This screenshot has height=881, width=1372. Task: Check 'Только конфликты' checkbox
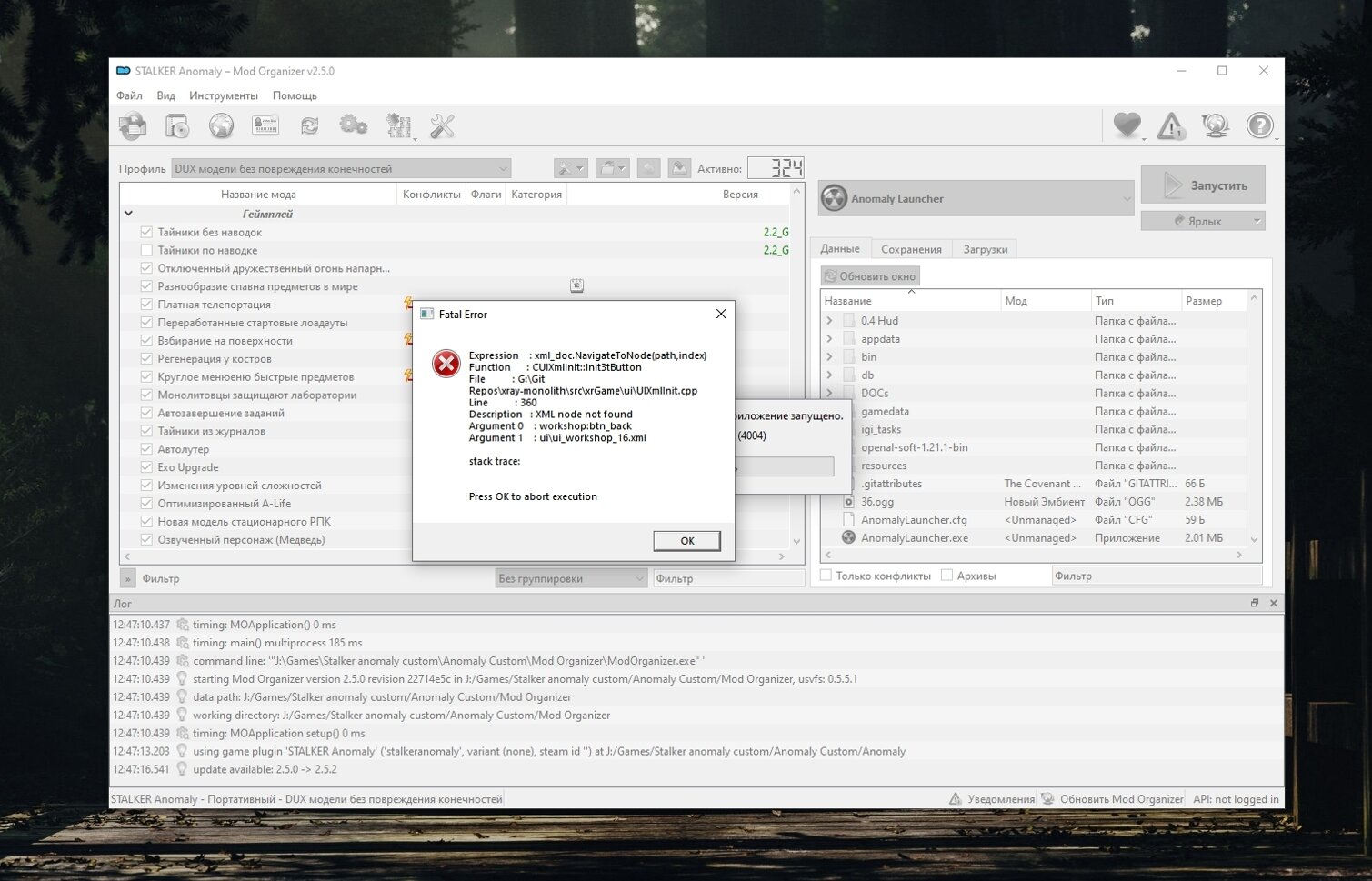tap(826, 576)
